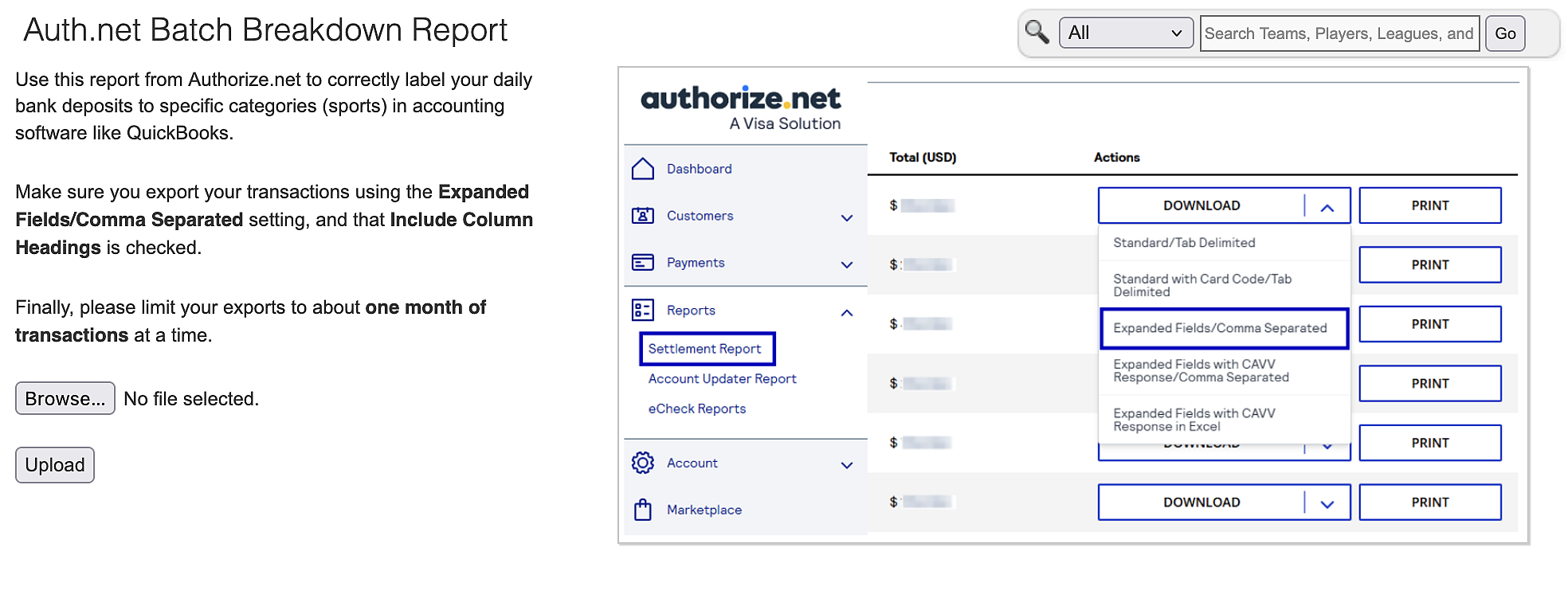The image size is (1568, 602).
Task: Open the eCheck Reports link
Action: [697, 408]
